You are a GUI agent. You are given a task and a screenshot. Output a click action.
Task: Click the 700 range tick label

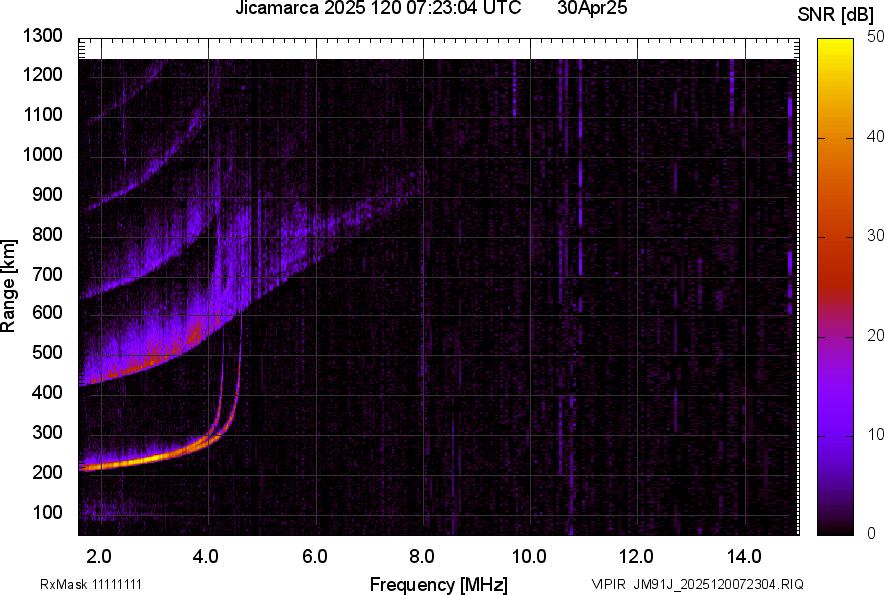47,274
